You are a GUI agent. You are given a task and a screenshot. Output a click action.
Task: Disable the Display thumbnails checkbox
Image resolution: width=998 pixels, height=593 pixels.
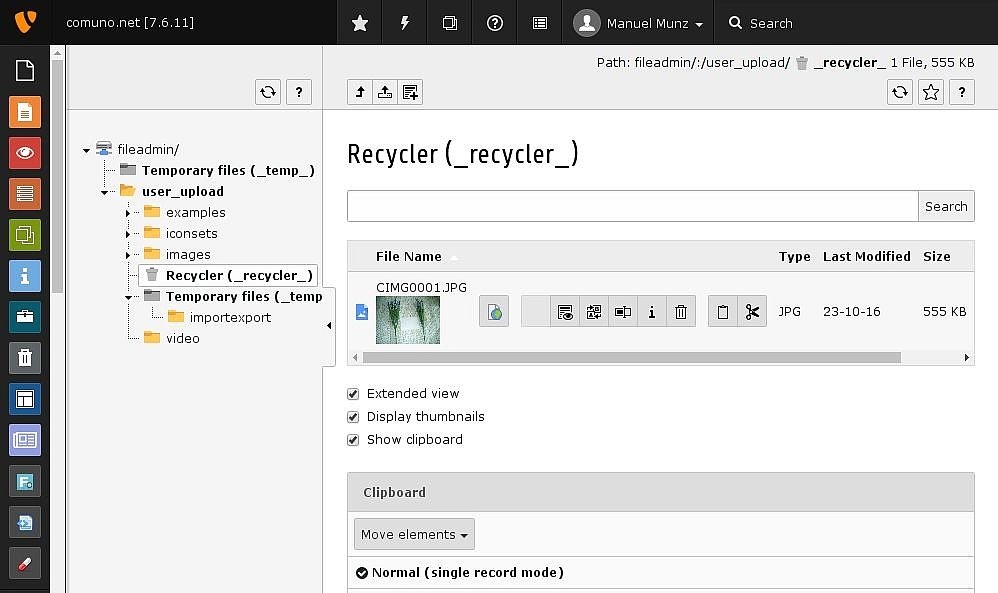point(353,417)
